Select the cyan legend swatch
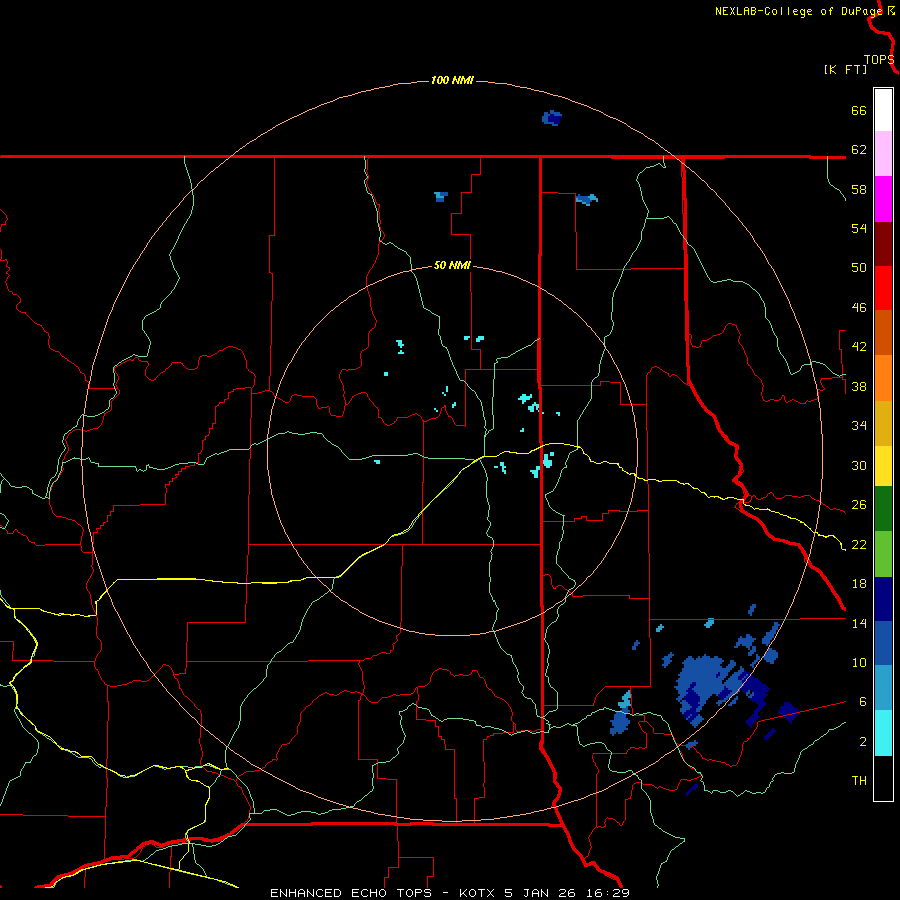 883,733
